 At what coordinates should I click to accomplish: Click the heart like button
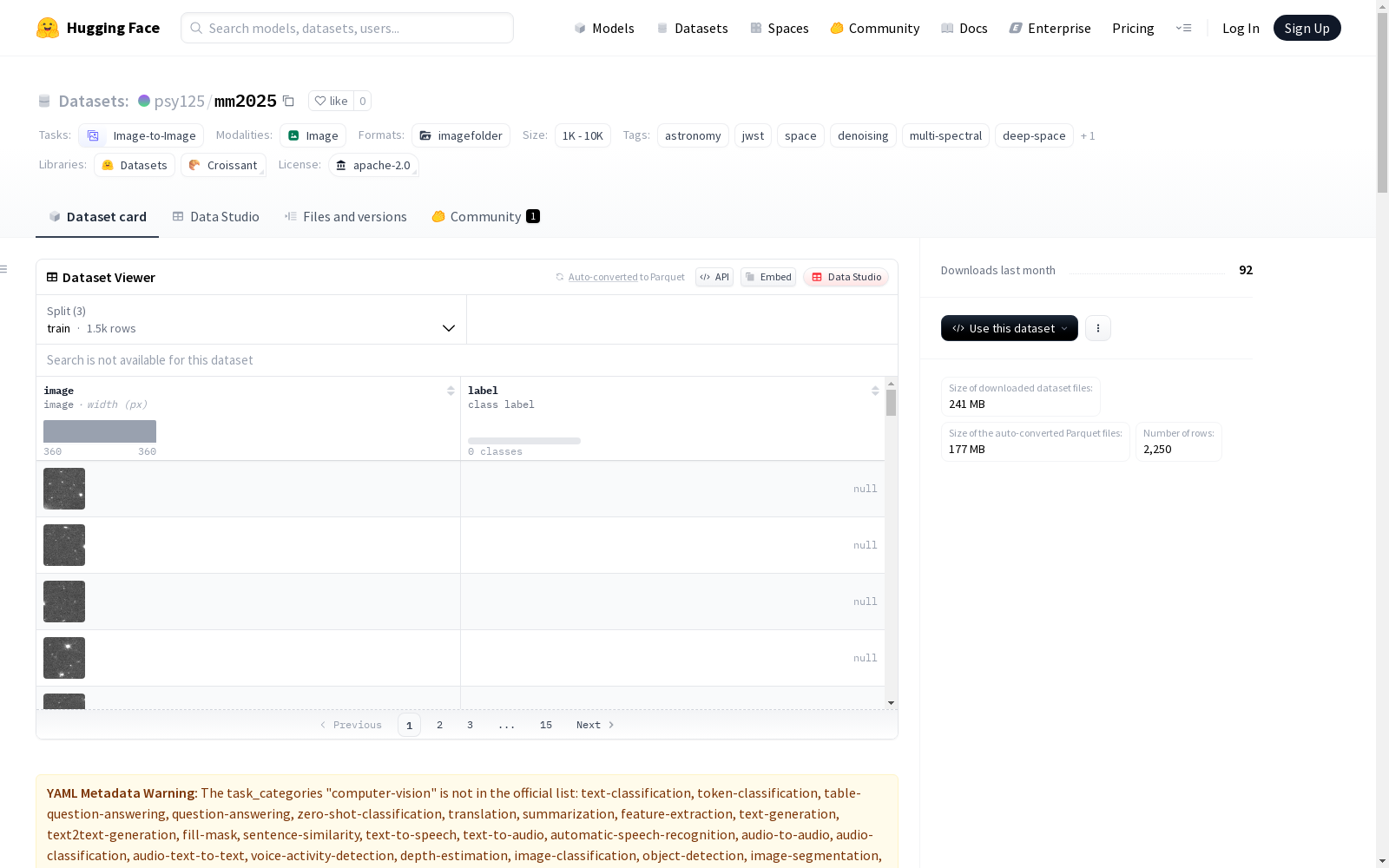[331, 101]
